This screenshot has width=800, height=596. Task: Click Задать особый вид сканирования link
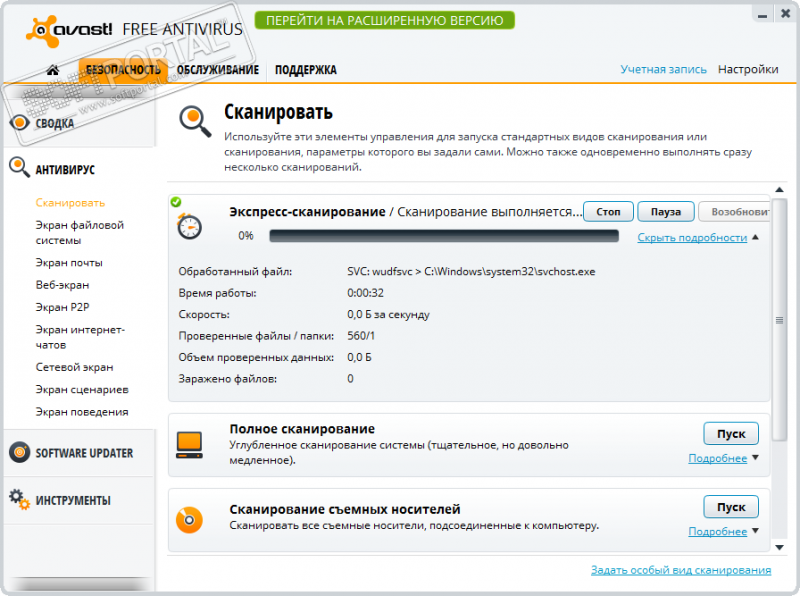coord(681,570)
